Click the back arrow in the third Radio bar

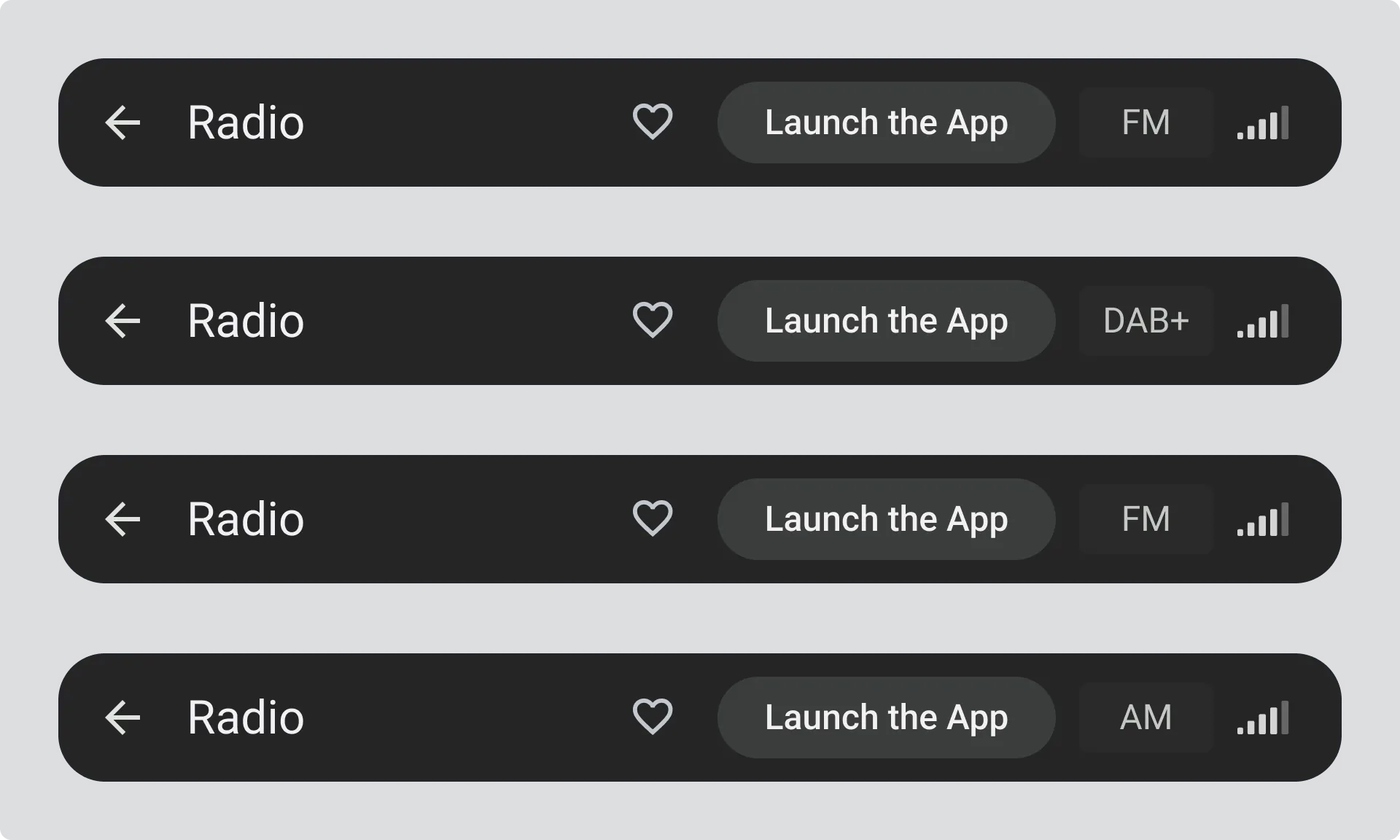point(122,519)
